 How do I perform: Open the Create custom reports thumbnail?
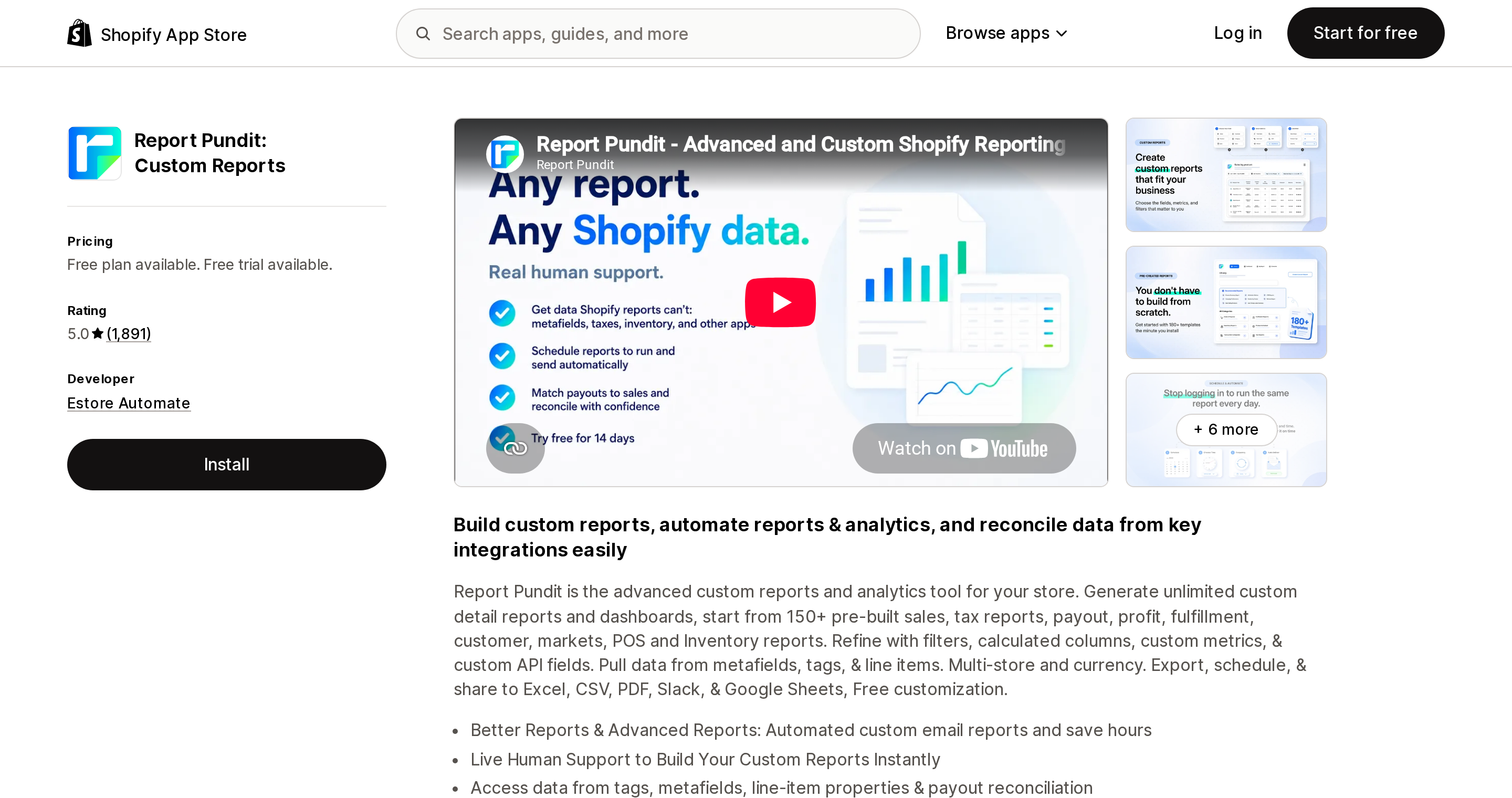tap(1226, 174)
